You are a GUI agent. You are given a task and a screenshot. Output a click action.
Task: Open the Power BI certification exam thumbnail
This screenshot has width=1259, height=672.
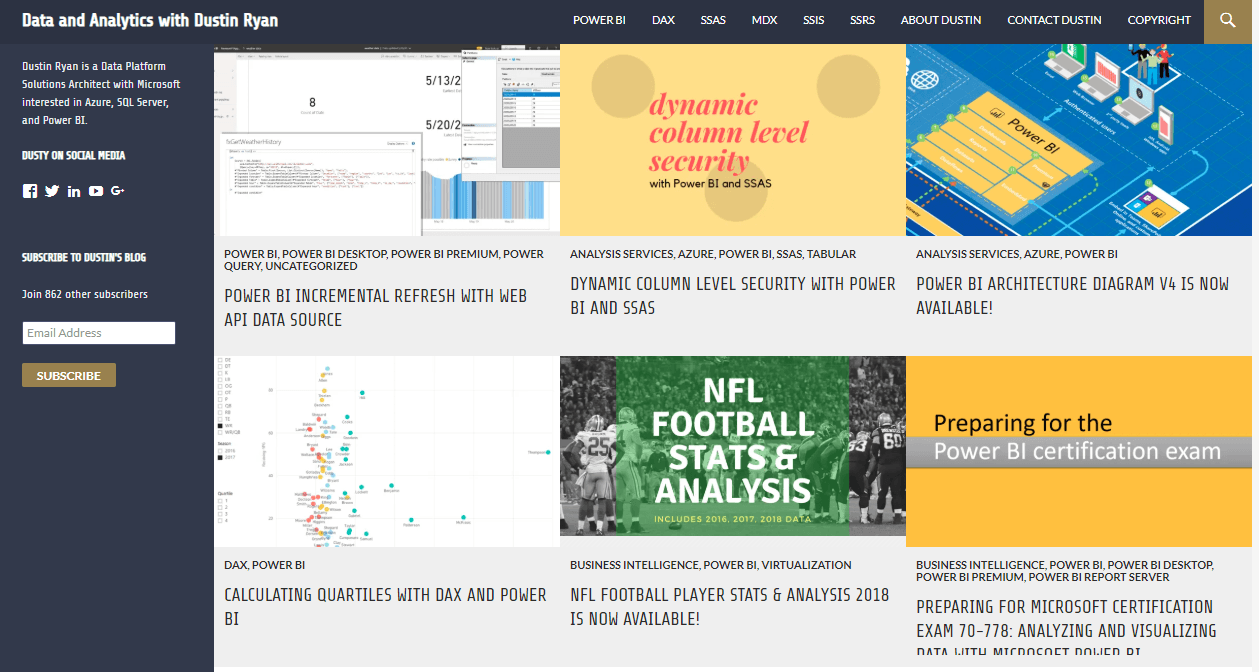(x=1078, y=451)
